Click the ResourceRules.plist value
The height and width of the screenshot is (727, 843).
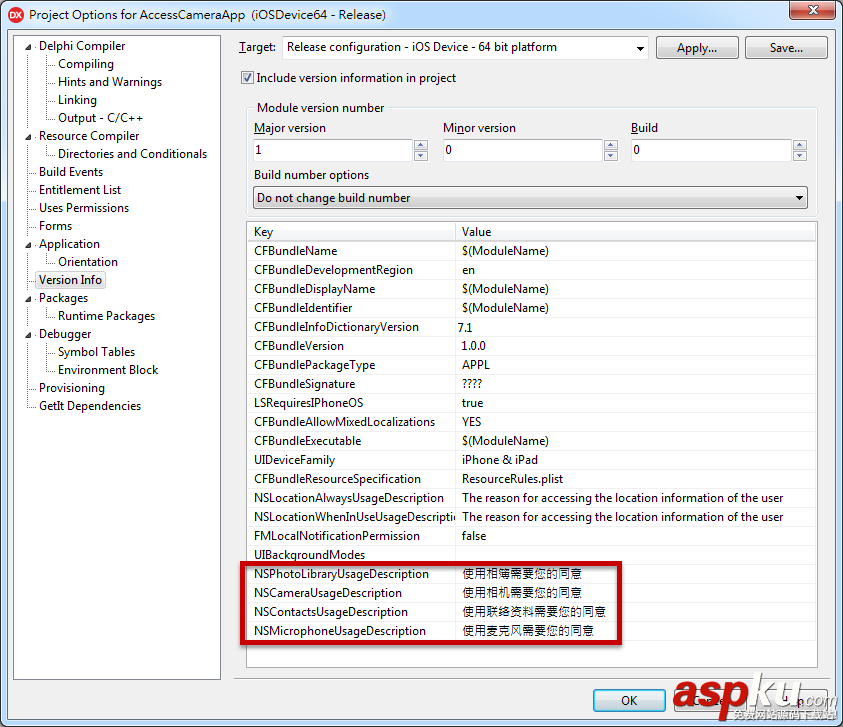pos(512,479)
